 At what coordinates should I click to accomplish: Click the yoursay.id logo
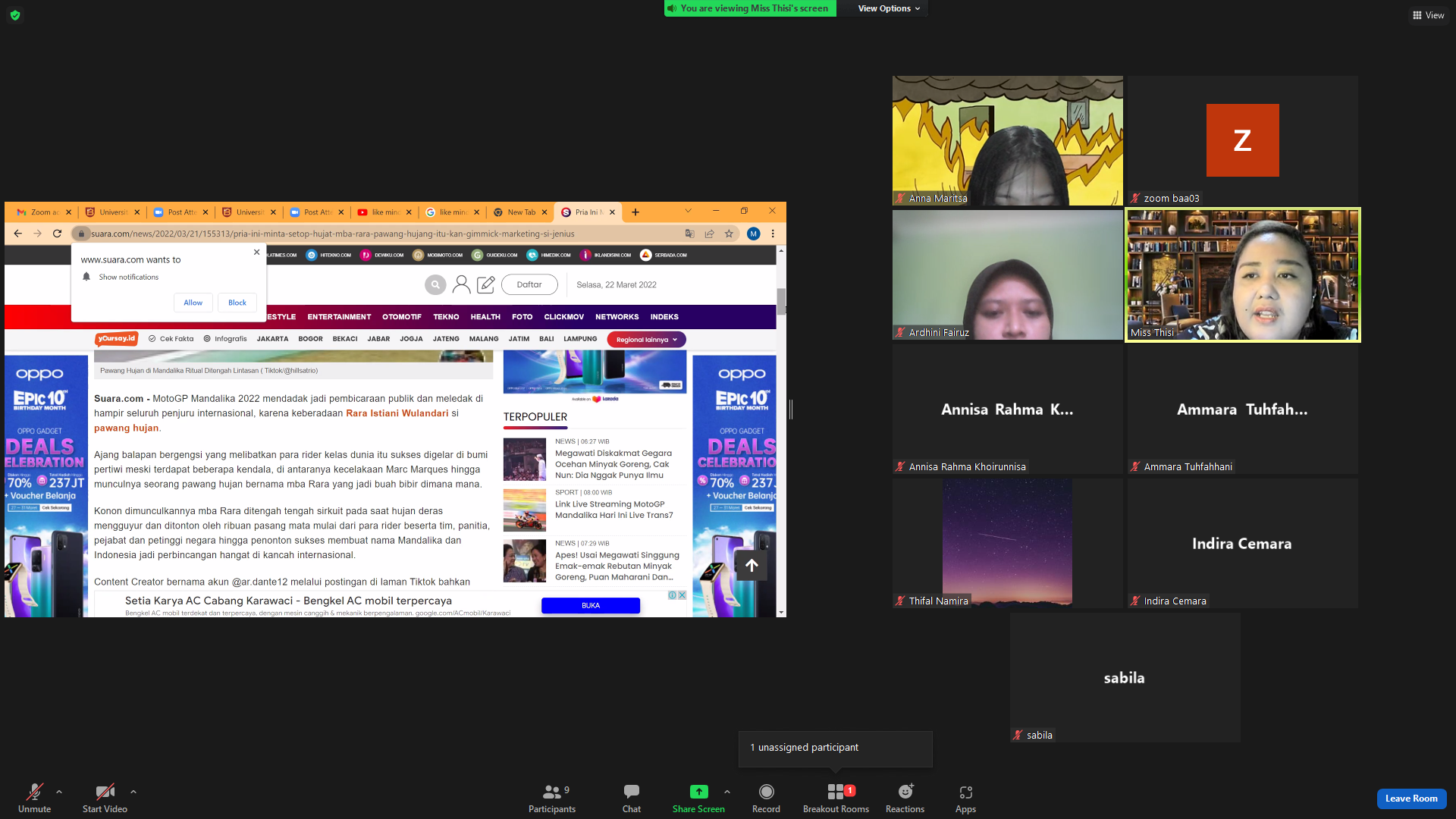116,339
